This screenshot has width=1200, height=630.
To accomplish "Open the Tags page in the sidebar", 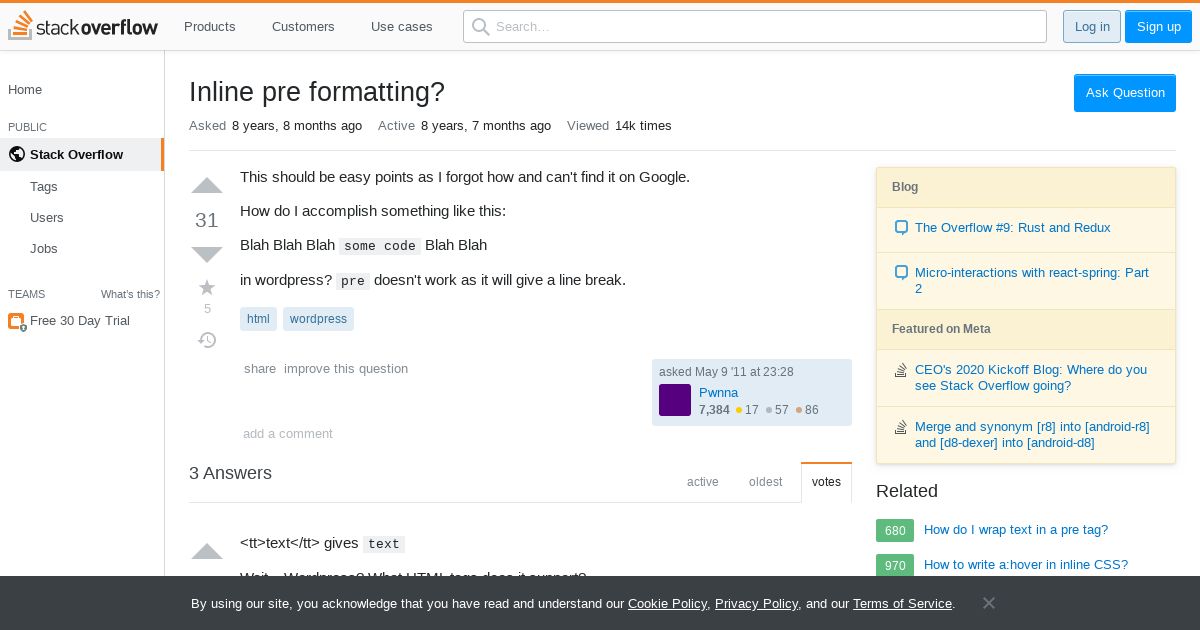I will (44, 187).
